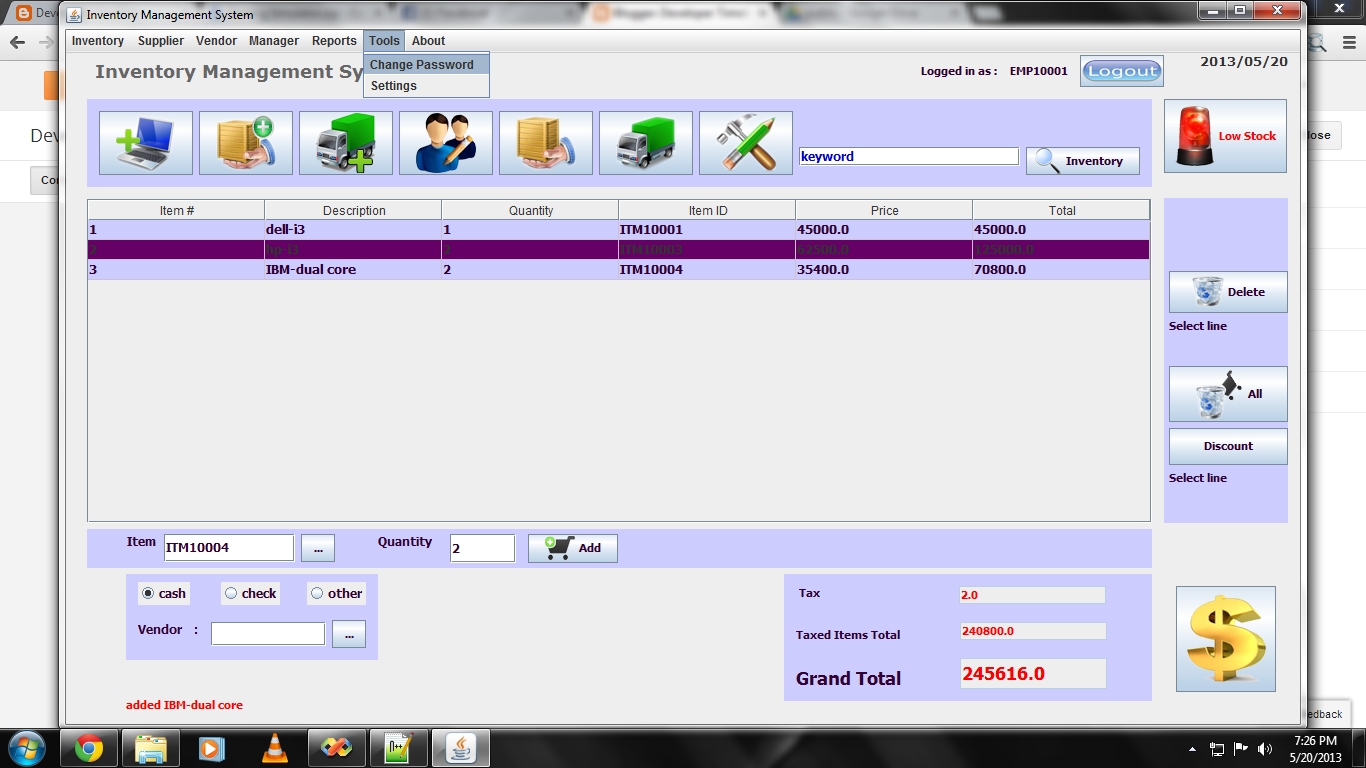Click the keyword search field
The height and width of the screenshot is (768, 1366).
coord(908,157)
